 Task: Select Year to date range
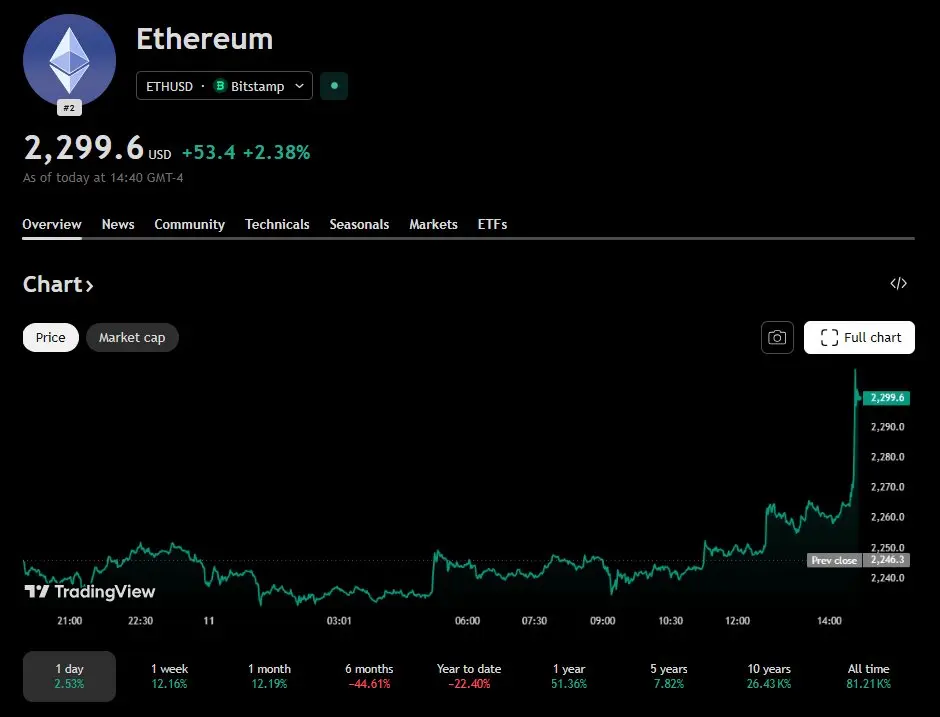tap(469, 676)
